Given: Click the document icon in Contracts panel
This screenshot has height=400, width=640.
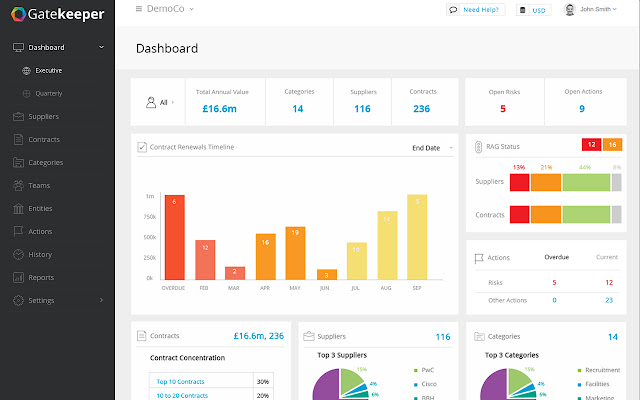Looking at the screenshot, I should pyautogui.click(x=142, y=336).
